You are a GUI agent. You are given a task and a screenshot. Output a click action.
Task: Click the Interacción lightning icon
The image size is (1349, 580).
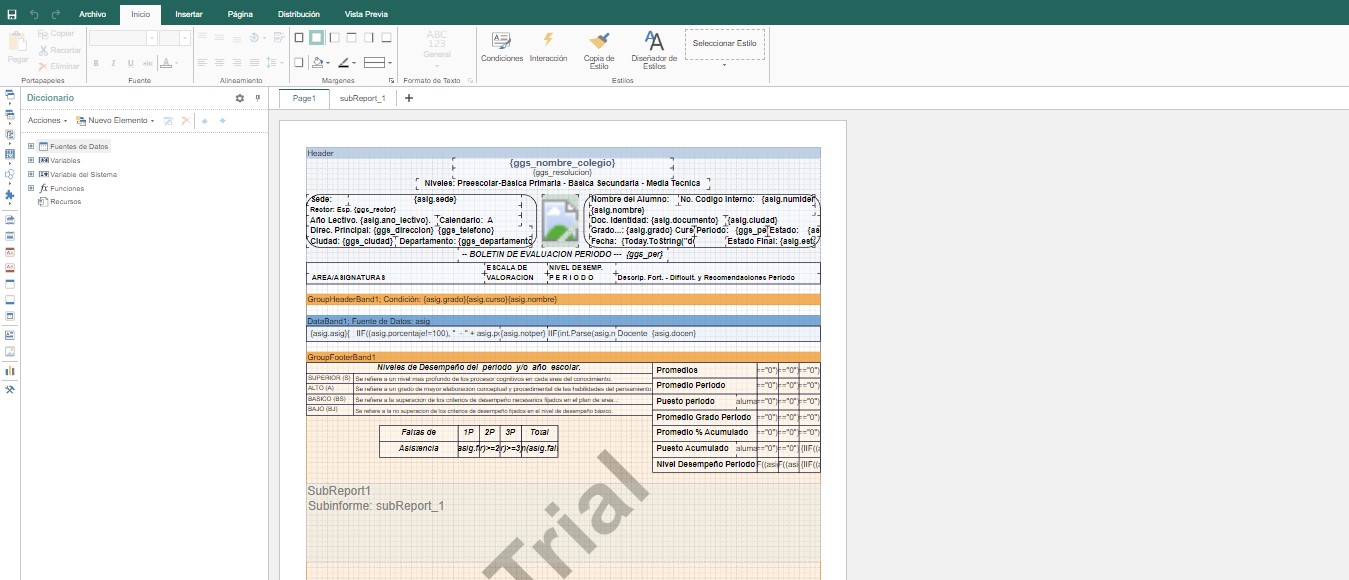coord(548,40)
